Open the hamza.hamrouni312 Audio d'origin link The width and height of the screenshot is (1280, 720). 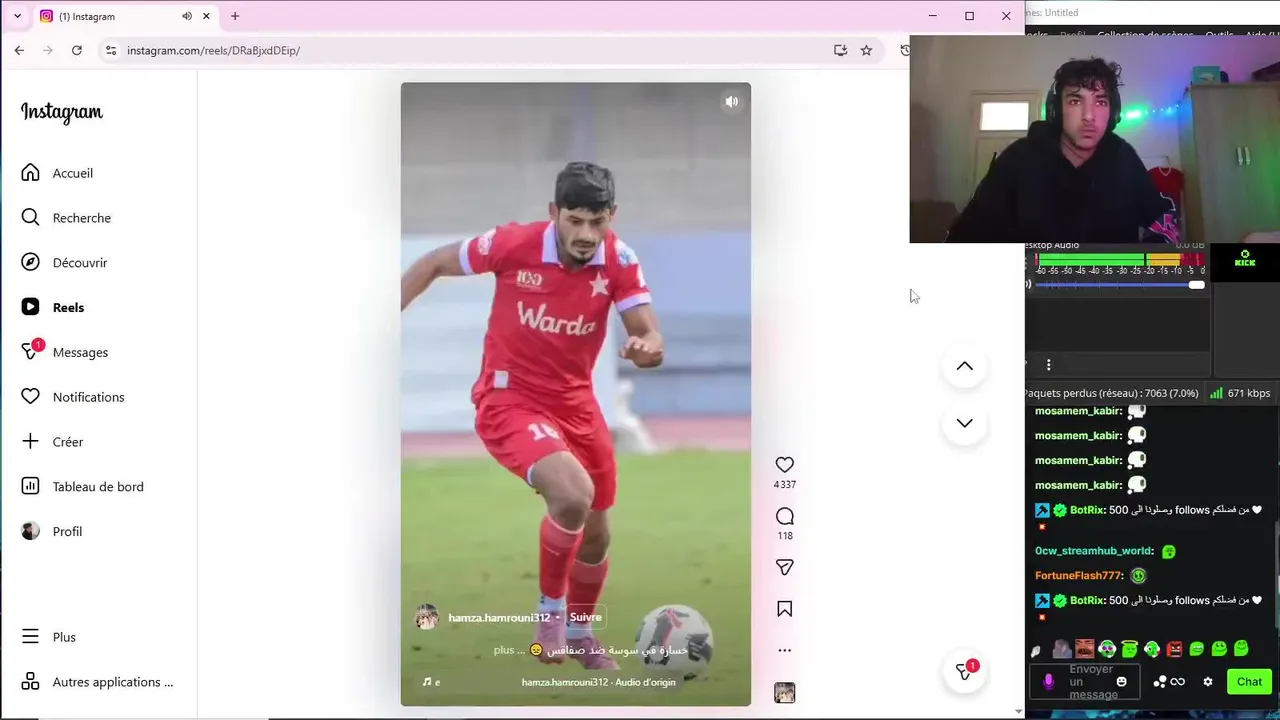pyautogui.click(x=598, y=682)
